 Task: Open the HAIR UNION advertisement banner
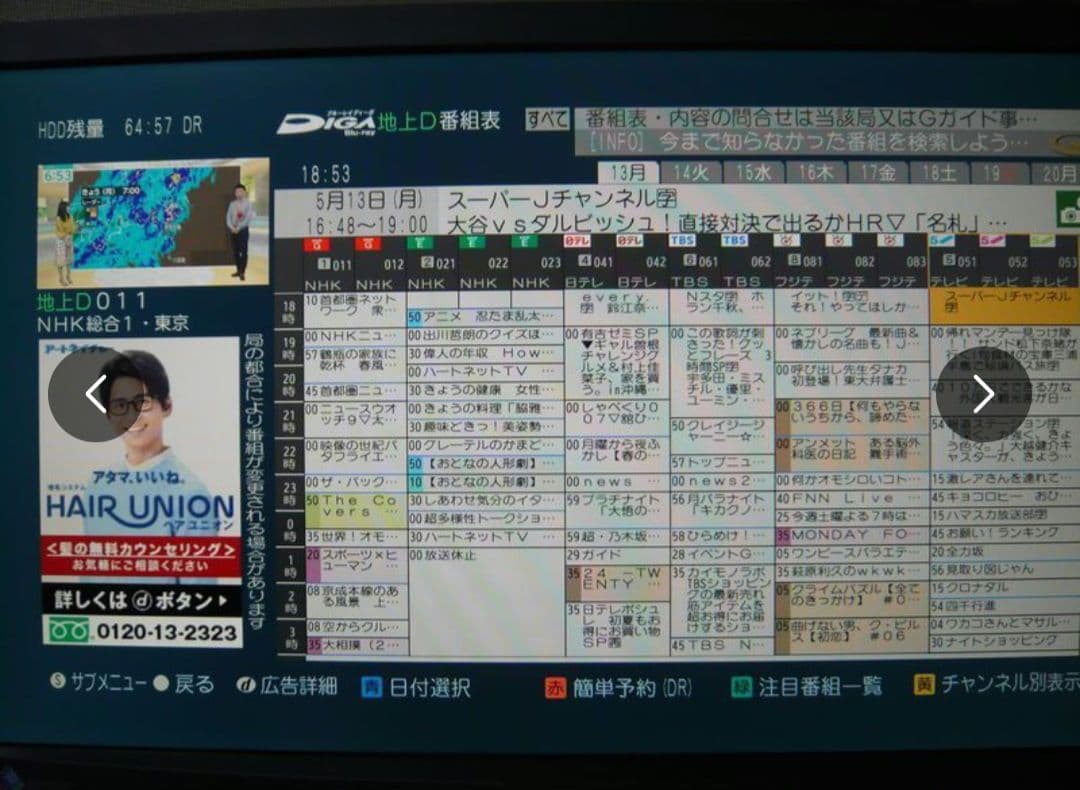[140, 490]
